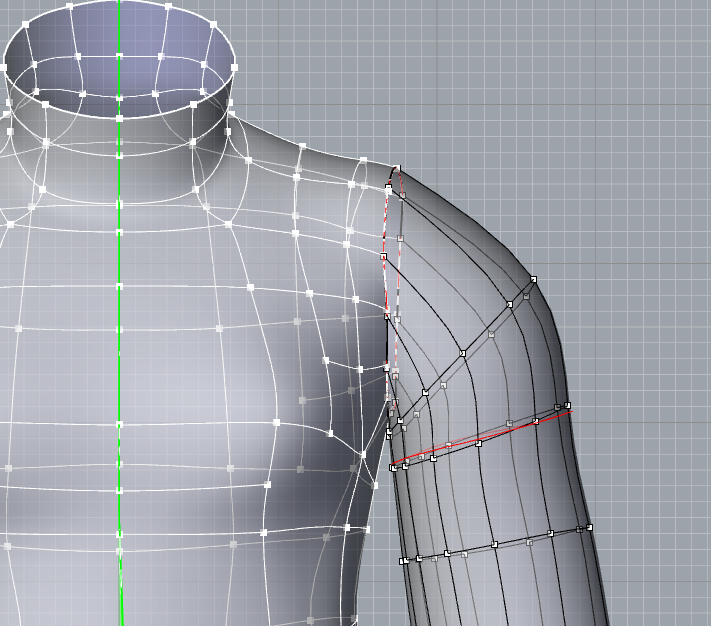This screenshot has width=711, height=626.
Task: Select the red line crossing the sleeve
Action: (482, 438)
